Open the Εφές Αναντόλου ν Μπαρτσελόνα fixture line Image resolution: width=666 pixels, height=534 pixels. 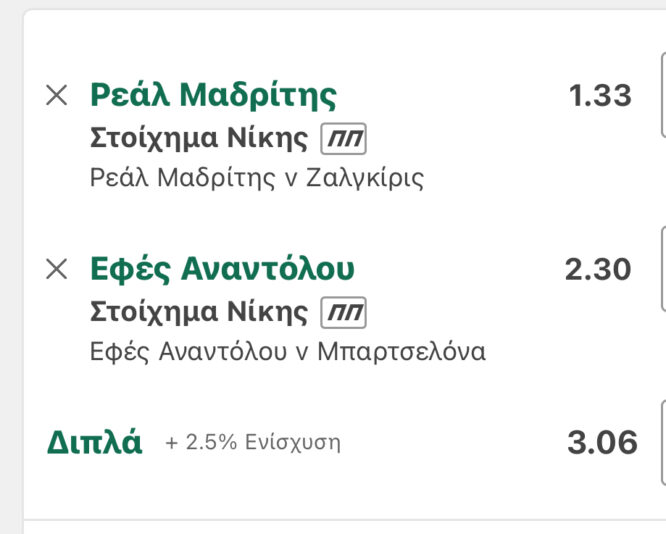(x=288, y=352)
